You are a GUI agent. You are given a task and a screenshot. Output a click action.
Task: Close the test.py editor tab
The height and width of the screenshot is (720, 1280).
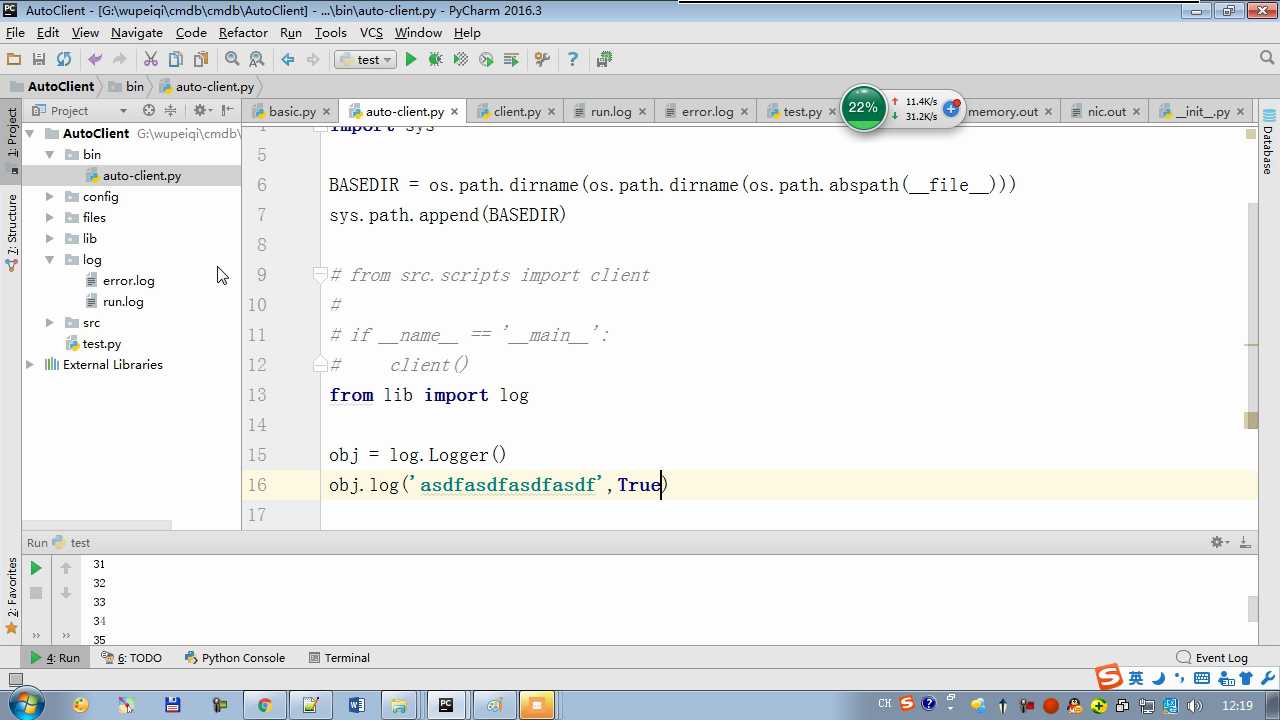pos(832,112)
